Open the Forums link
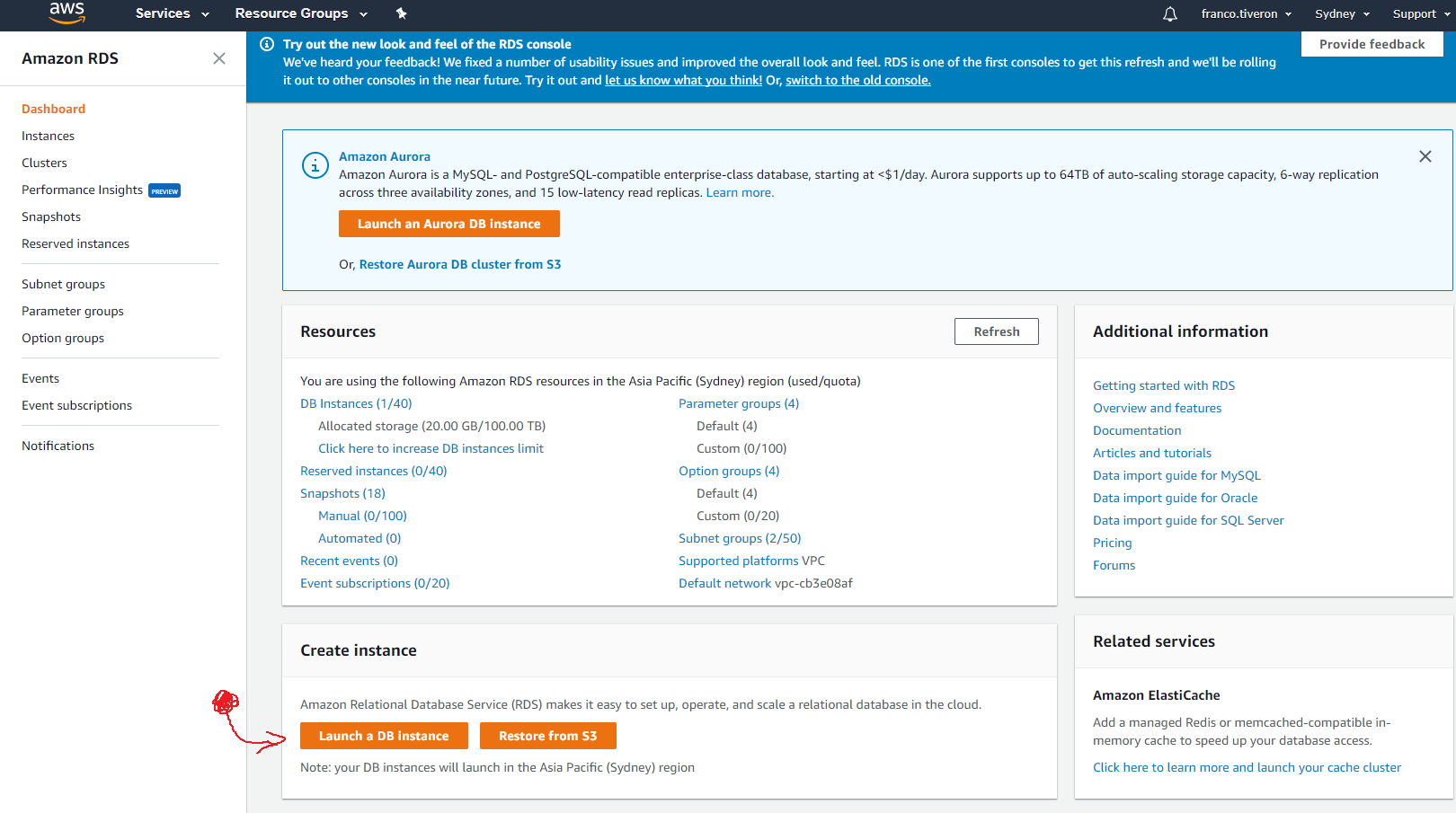Screen dimensions: 1456x813 [1114, 565]
